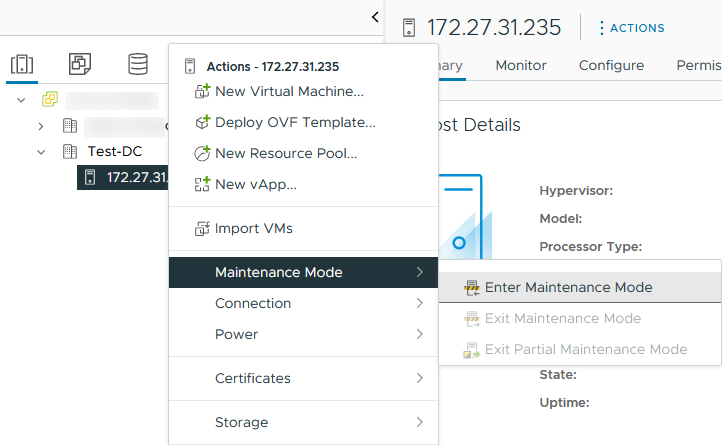Click the host icon beside title 172.27.31.235
Image resolution: width=722 pixels, height=445 pixels.
pyautogui.click(x=408, y=28)
